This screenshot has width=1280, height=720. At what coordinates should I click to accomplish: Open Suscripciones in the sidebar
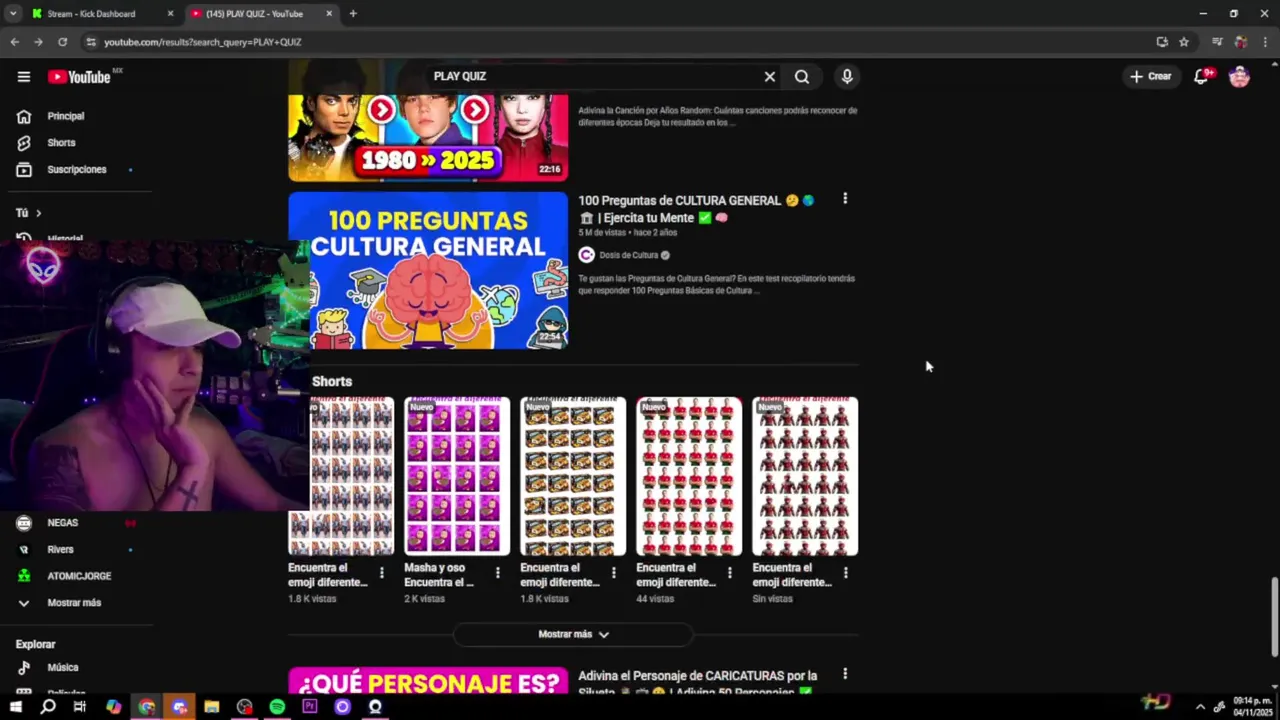click(x=76, y=169)
